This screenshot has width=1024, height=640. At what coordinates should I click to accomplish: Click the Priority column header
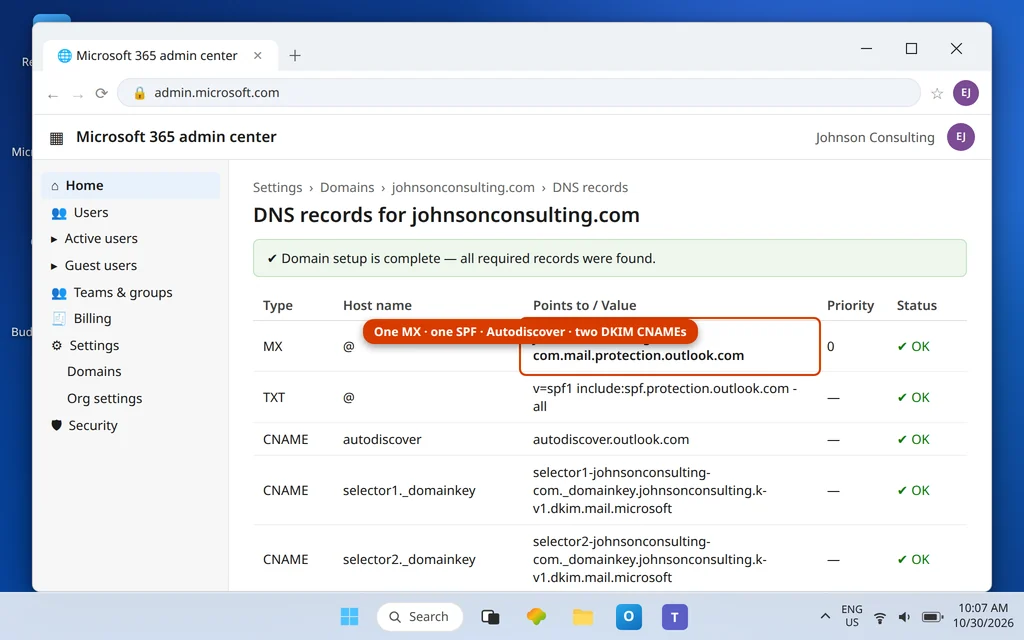(x=850, y=306)
